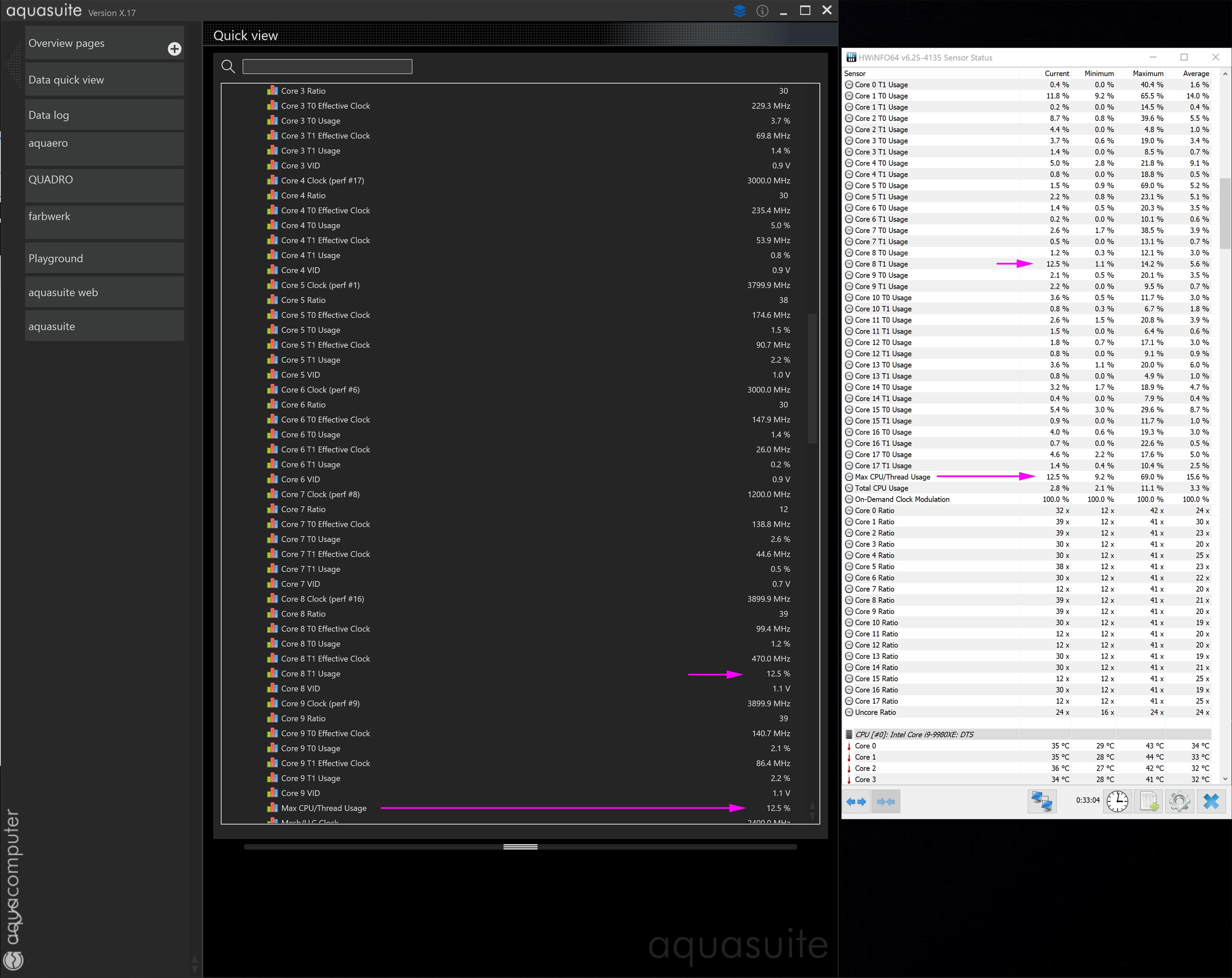Open HWiNFO remote network monitoring icon
Viewport: 1232px width, 978px height.
[x=1041, y=801]
